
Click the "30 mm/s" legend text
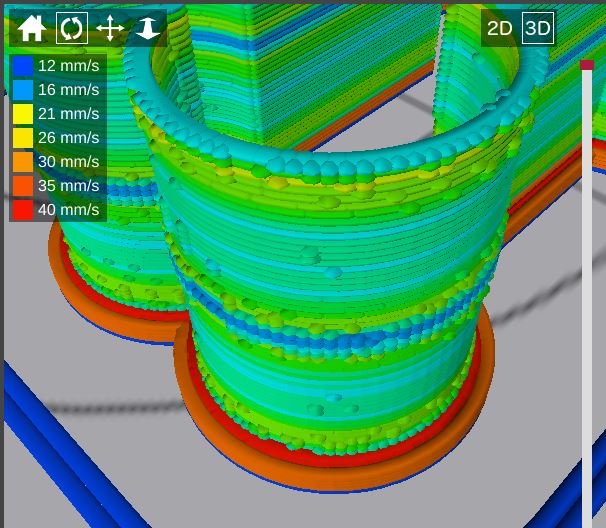(x=68, y=162)
